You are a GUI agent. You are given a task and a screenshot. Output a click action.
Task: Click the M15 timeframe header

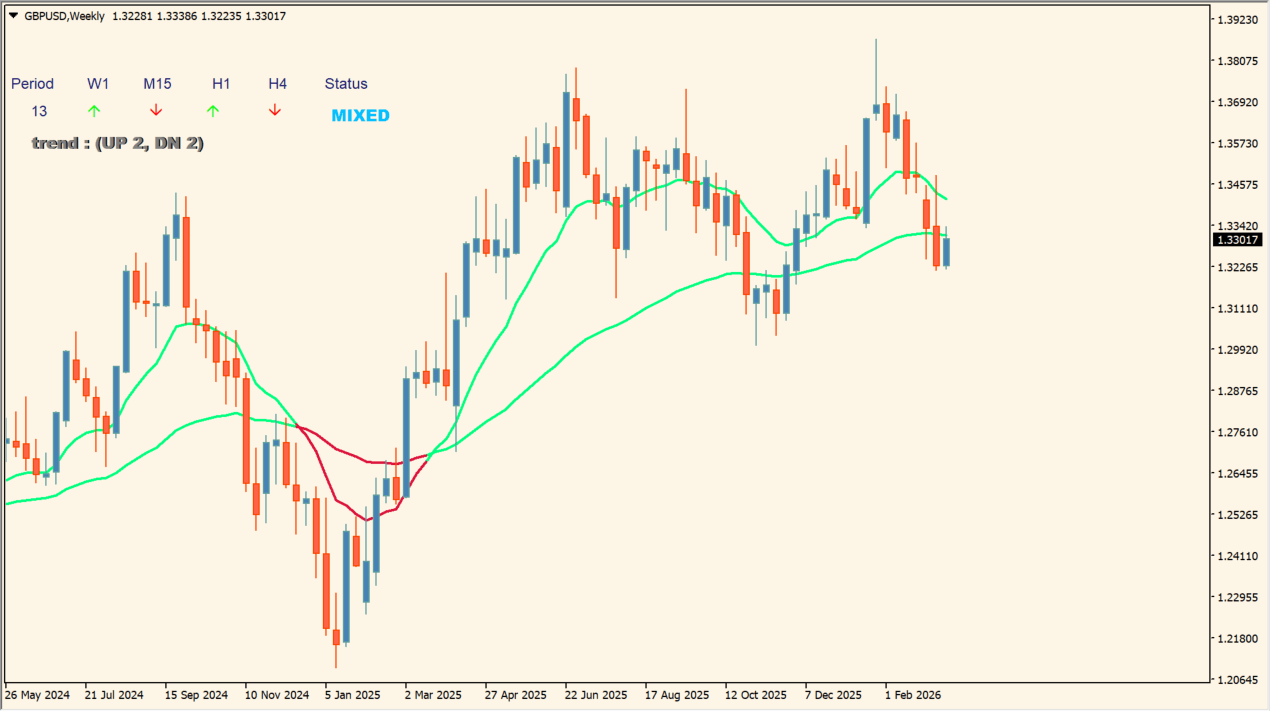point(157,84)
